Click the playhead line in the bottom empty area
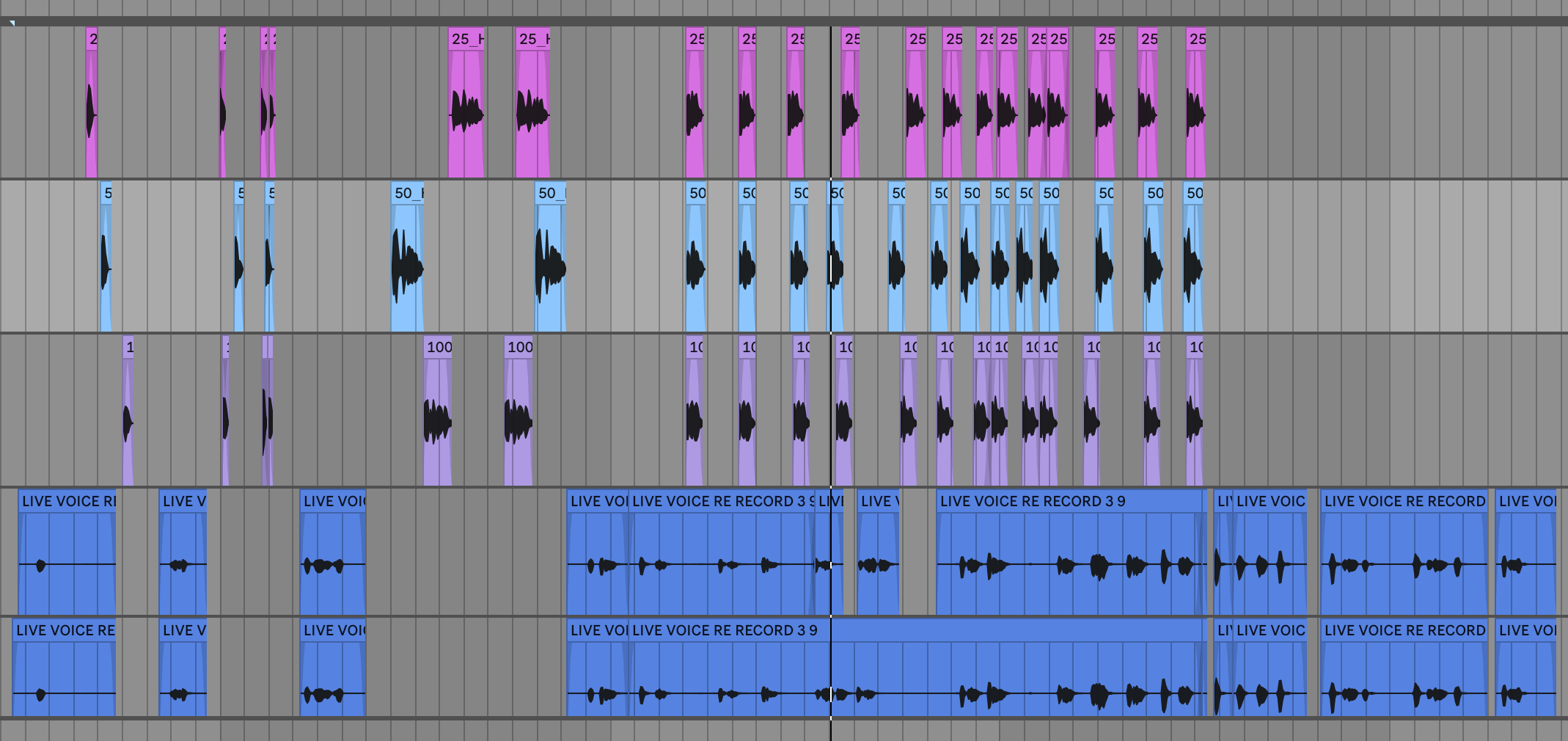The width and height of the screenshot is (1568, 741). 831,730
